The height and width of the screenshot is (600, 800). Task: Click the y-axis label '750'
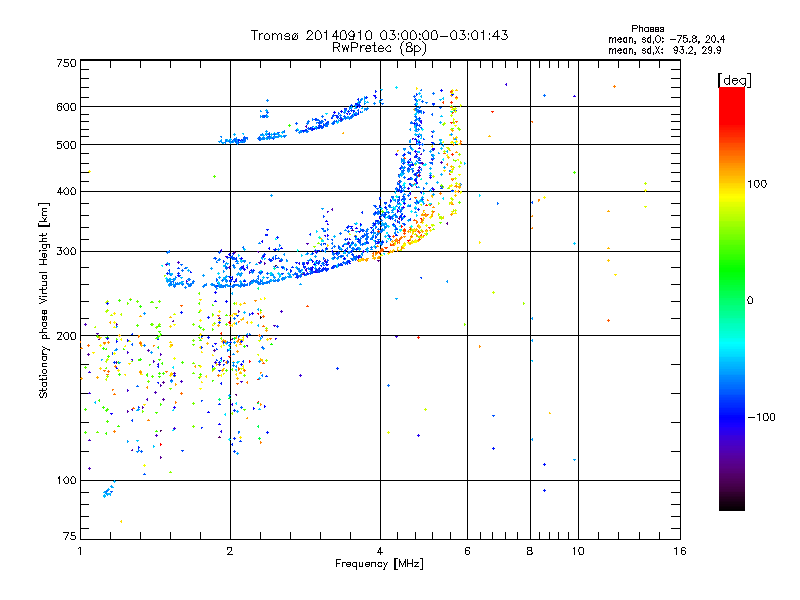66,63
